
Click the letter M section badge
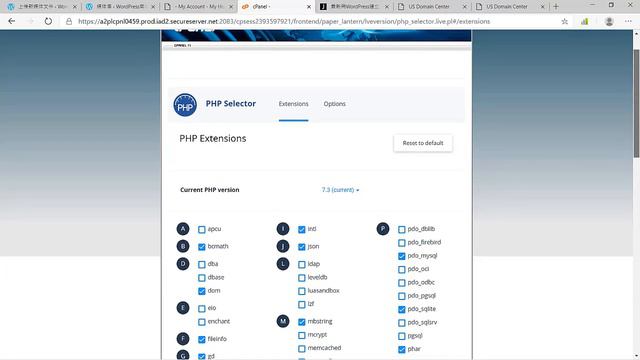[283, 321]
